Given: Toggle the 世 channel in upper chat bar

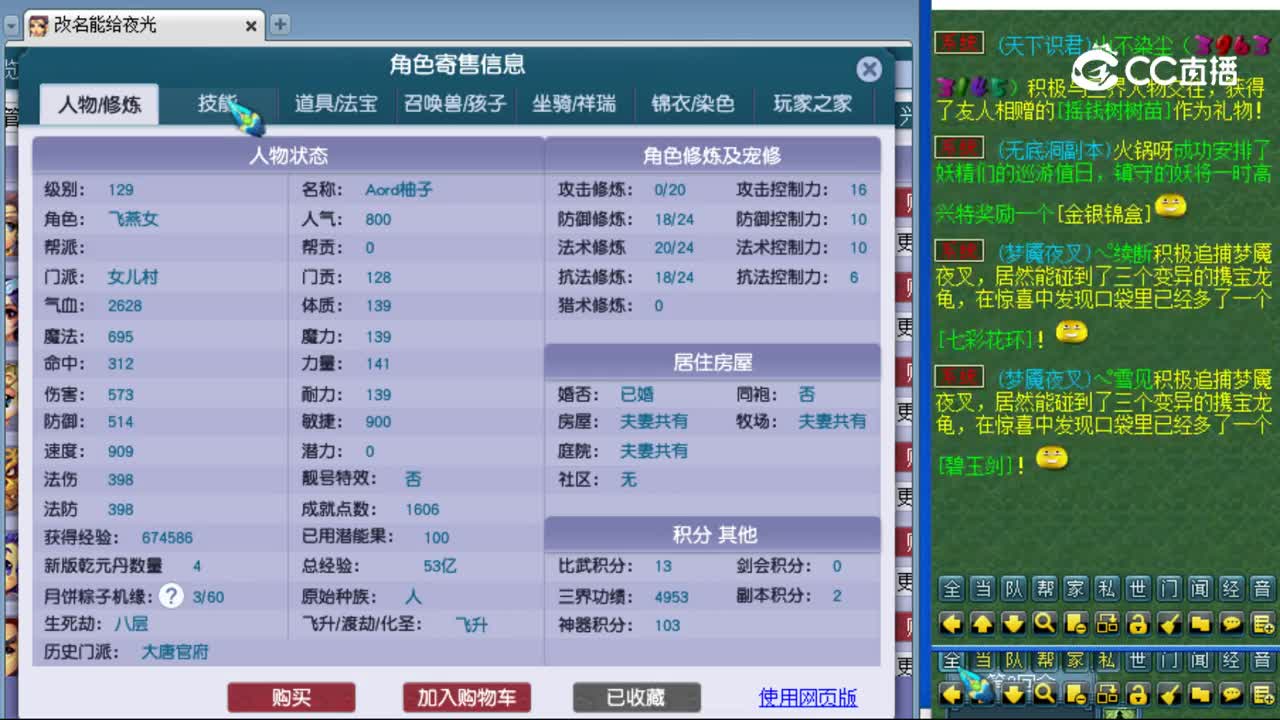Looking at the screenshot, I should [x=1138, y=588].
